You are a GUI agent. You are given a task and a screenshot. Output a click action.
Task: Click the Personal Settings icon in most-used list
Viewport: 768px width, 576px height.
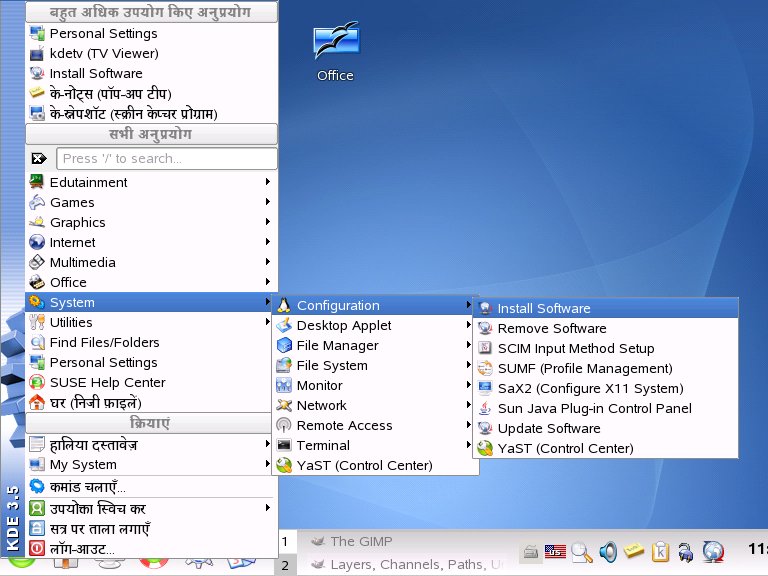click(x=37, y=33)
